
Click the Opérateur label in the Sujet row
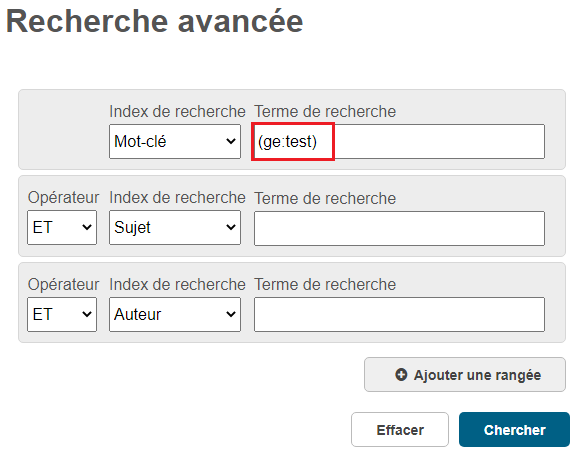pos(64,198)
